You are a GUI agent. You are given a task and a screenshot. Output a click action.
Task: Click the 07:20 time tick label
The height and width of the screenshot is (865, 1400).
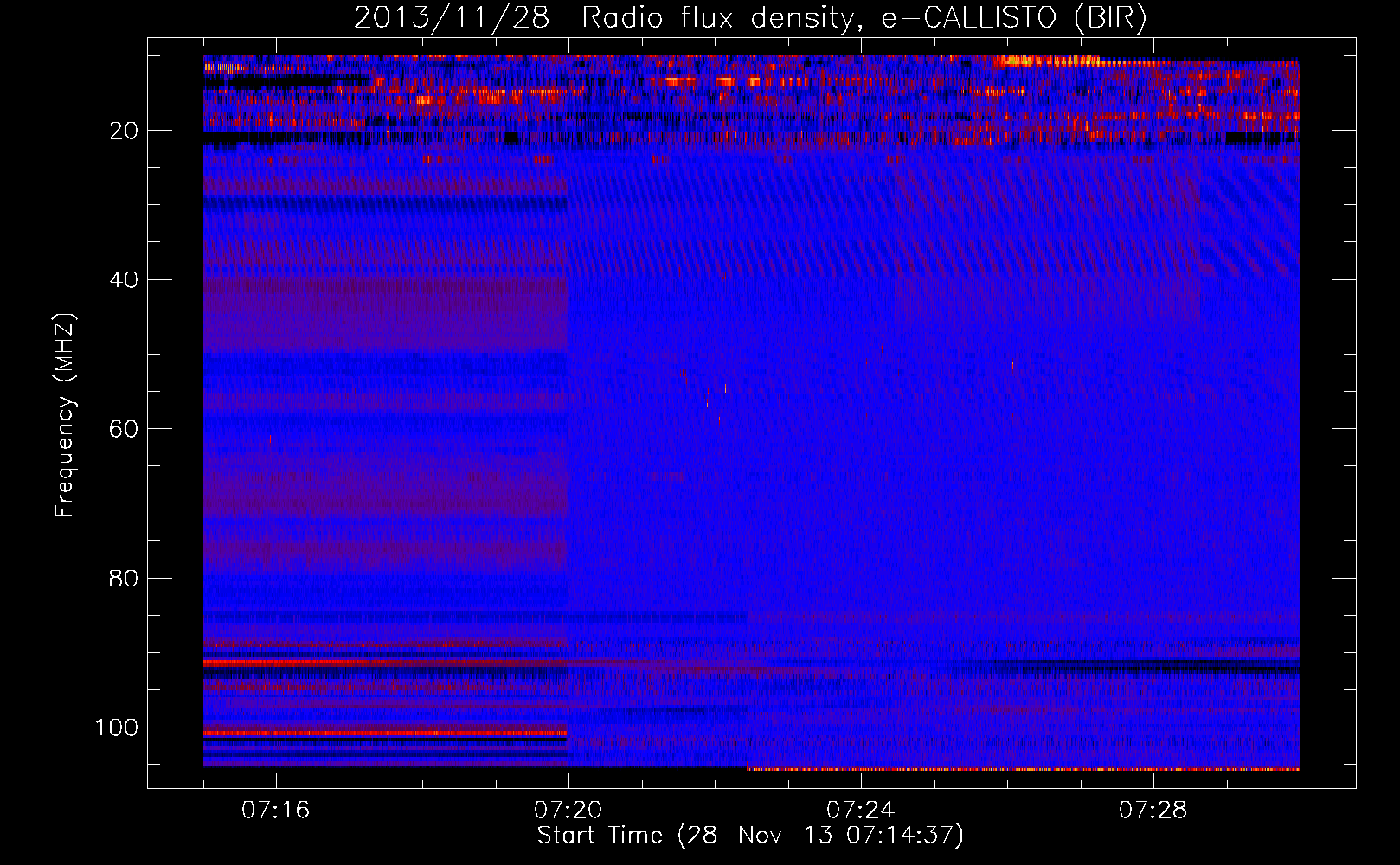568,811
